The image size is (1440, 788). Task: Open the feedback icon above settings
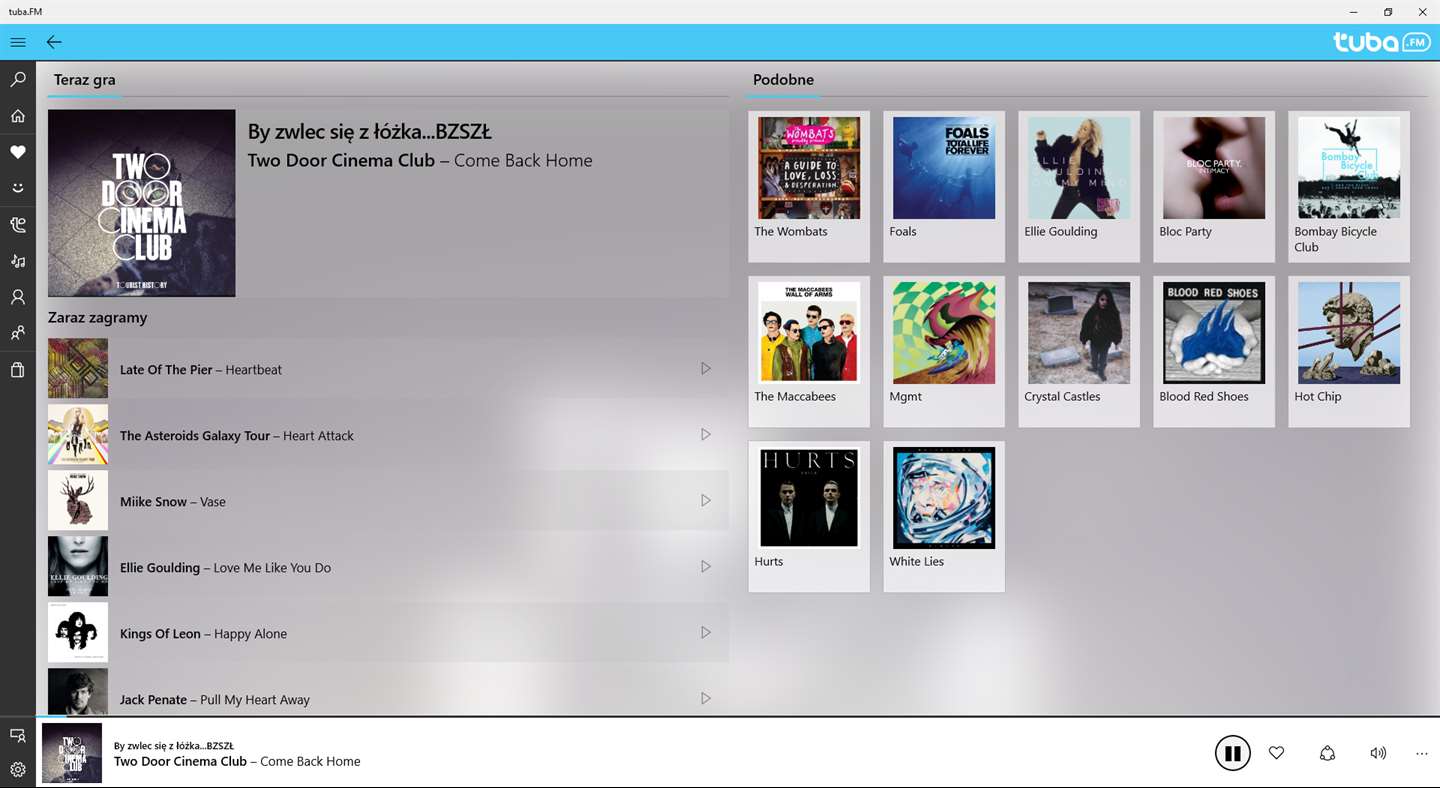18,735
